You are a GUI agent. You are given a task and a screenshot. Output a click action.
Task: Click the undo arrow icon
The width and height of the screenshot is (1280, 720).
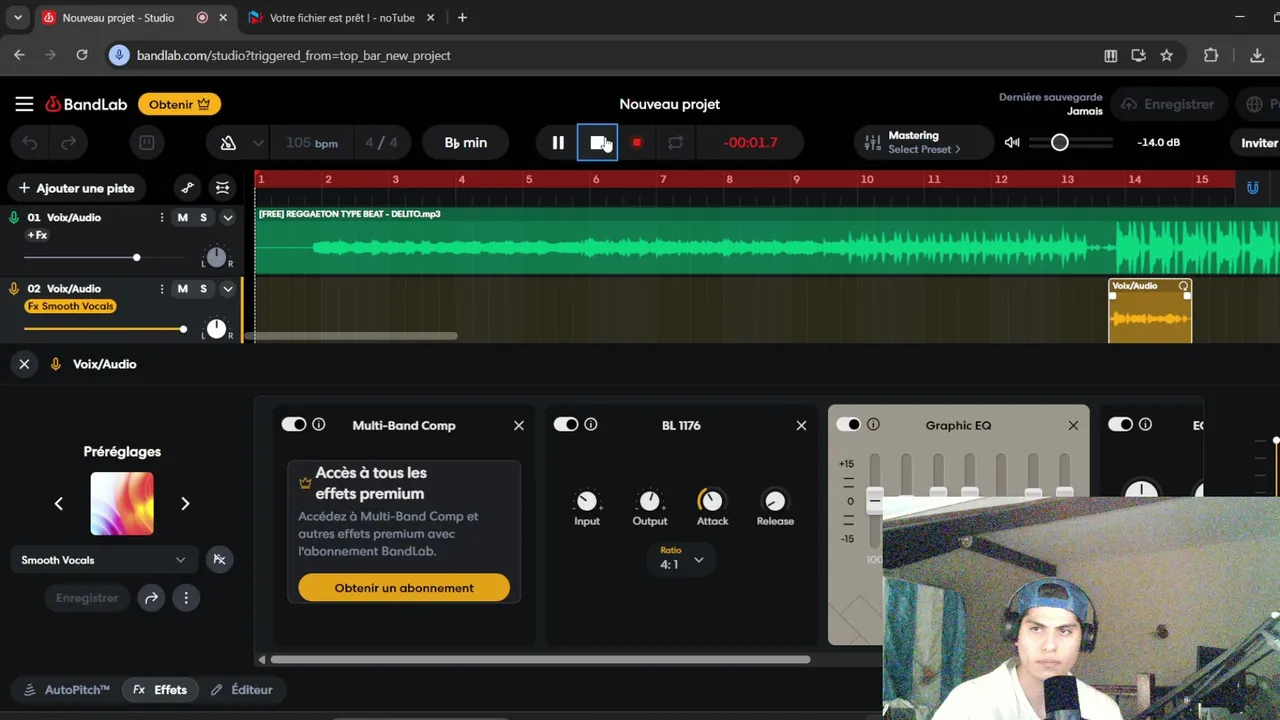coord(30,143)
